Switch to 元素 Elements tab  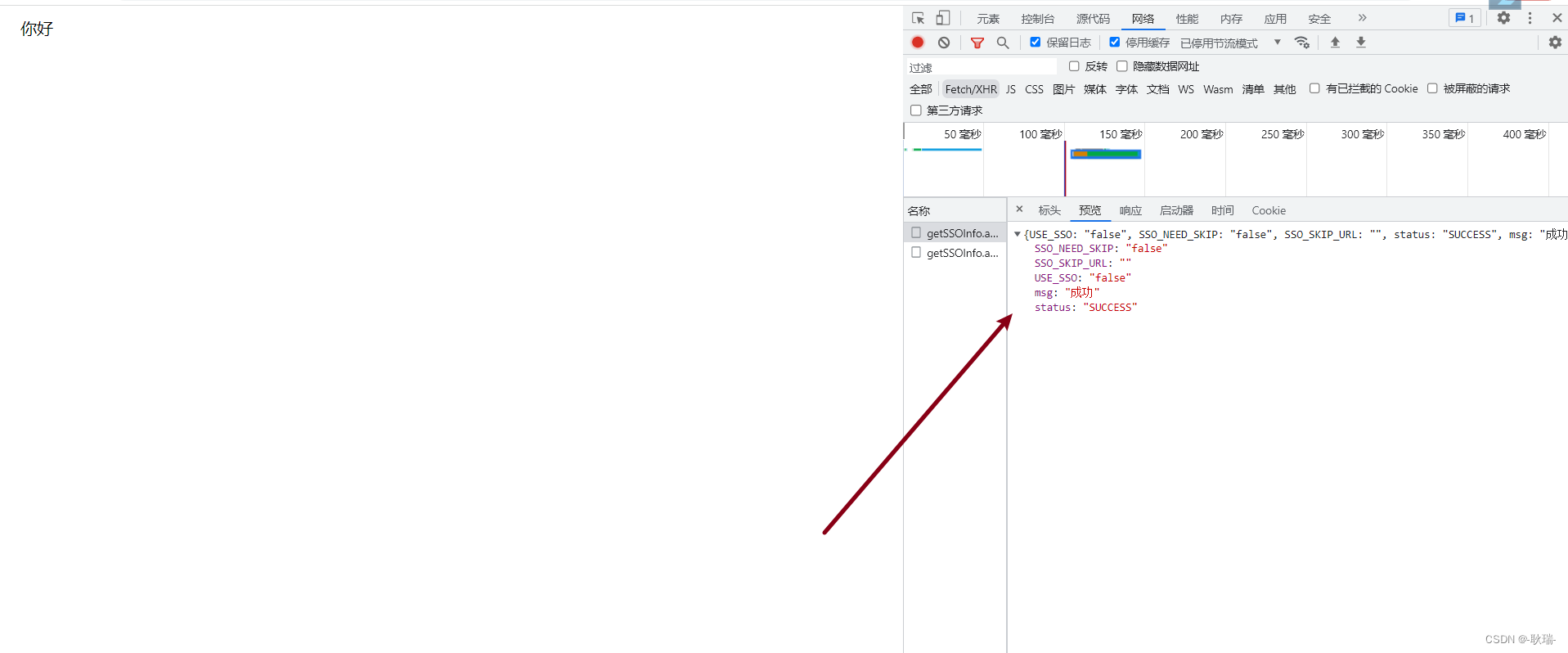(x=988, y=19)
